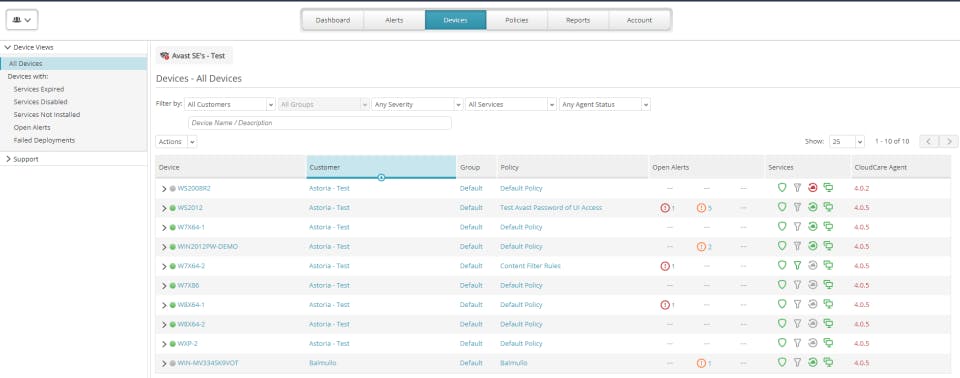
Task: Click the funnel icon in the W8X64-1 row
Action: 797,304
